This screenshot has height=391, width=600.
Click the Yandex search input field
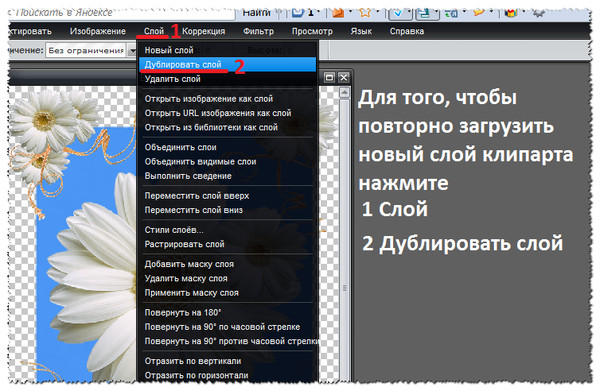tap(122, 13)
